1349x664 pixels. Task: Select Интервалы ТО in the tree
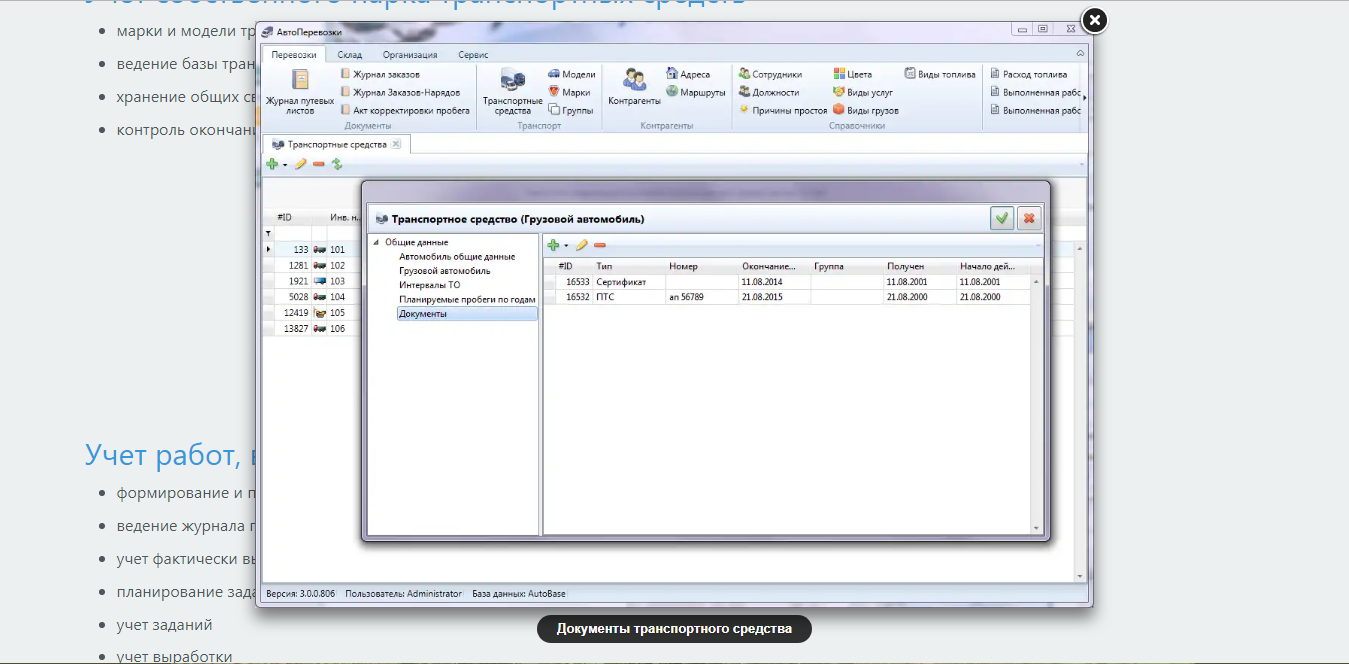coord(430,285)
